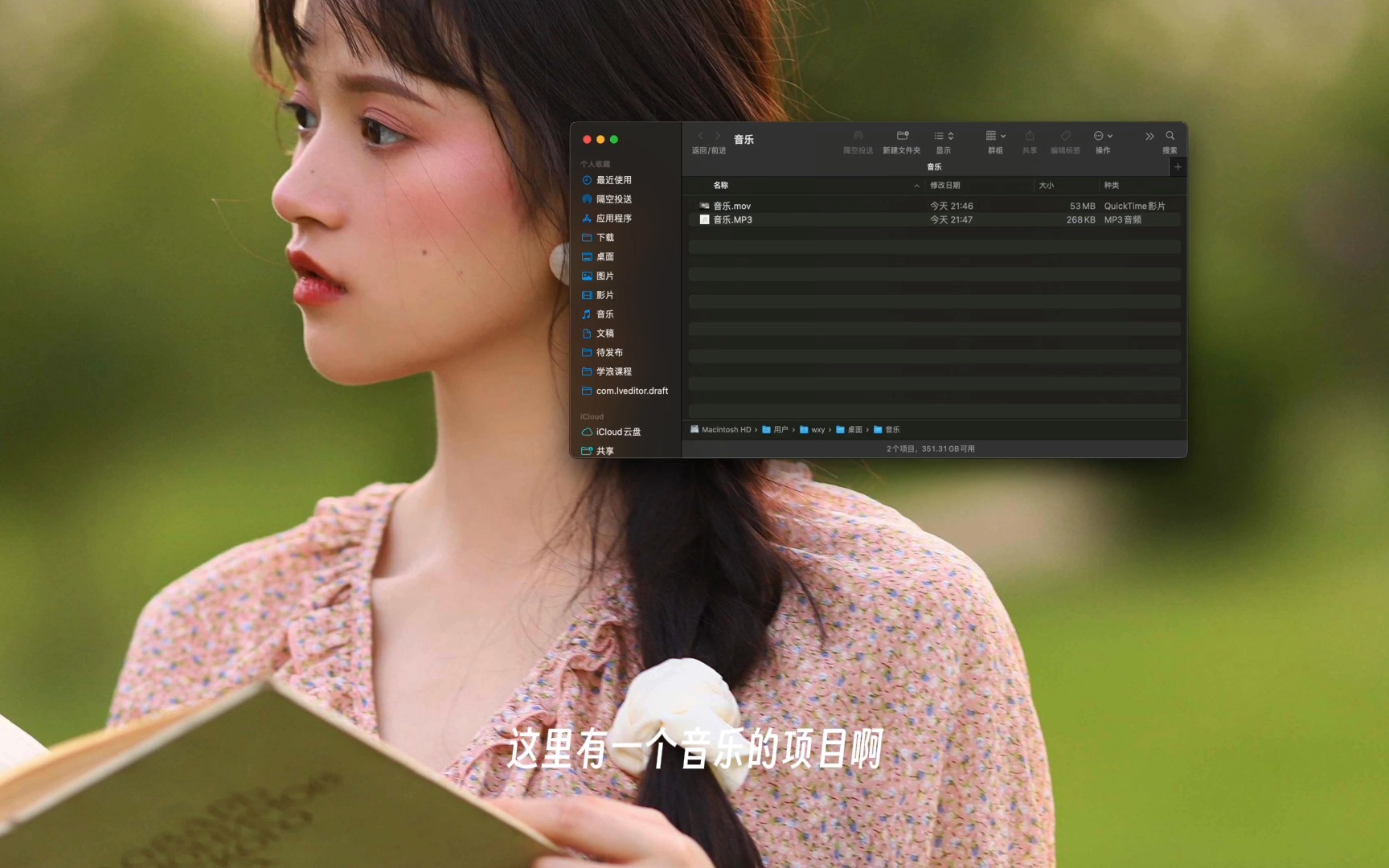Add a new tab with the plus button

pos(1178,167)
